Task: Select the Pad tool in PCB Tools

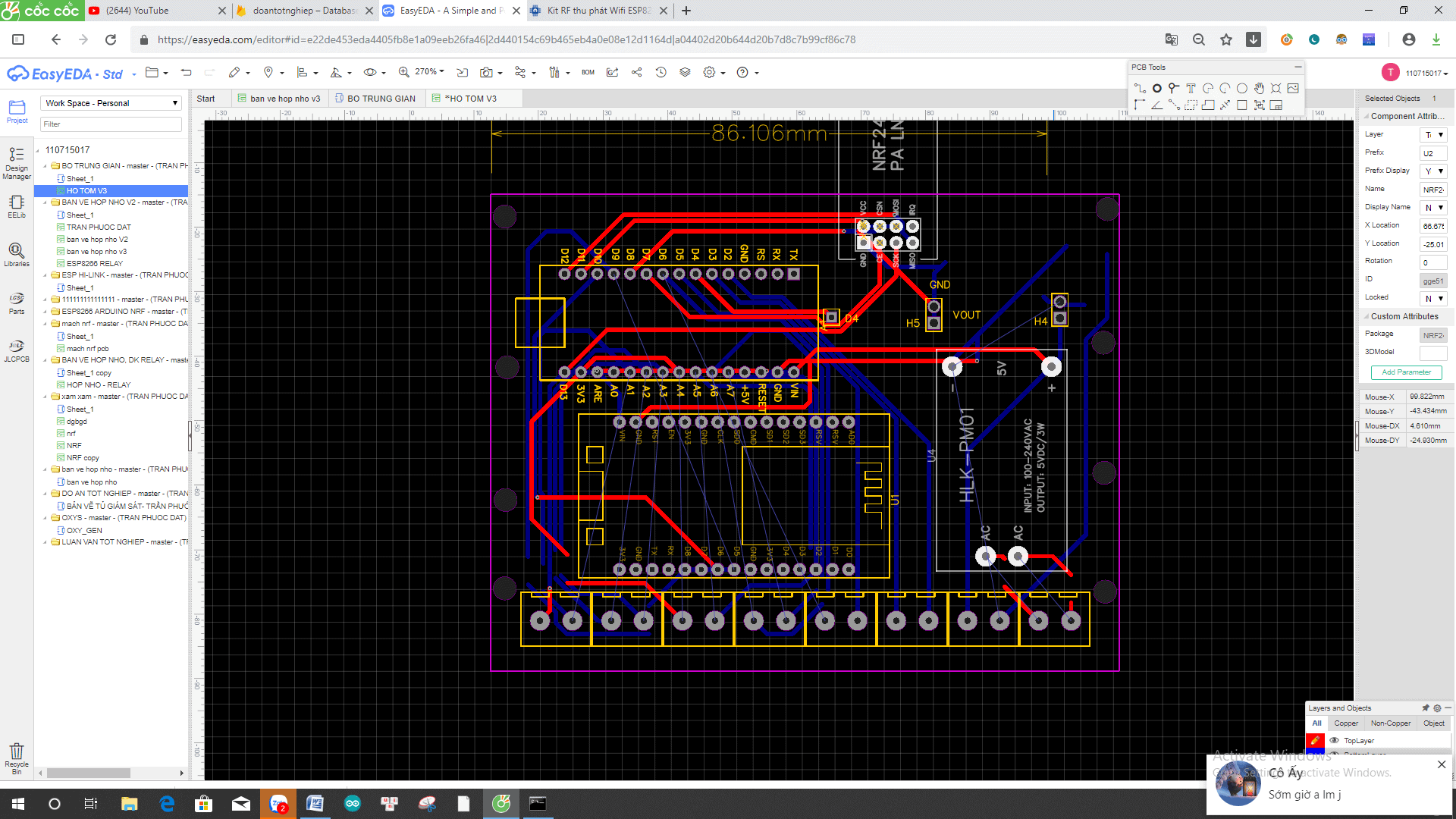Action: tap(1157, 89)
